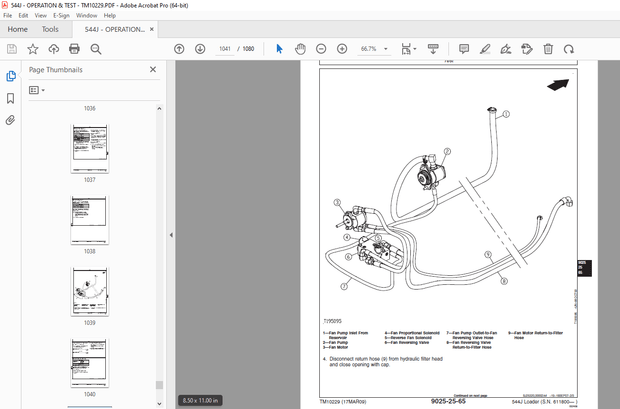Go to the previous page
Viewport: 620px width, 409px height.
tap(179, 49)
